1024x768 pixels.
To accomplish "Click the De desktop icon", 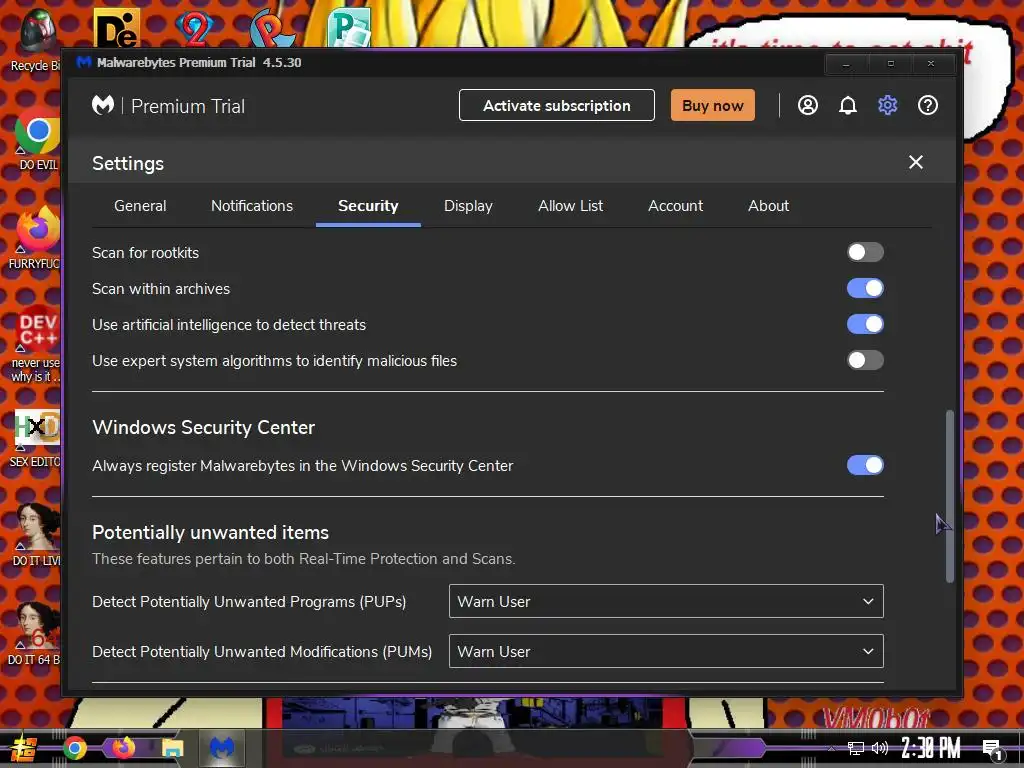I will pos(116,27).
